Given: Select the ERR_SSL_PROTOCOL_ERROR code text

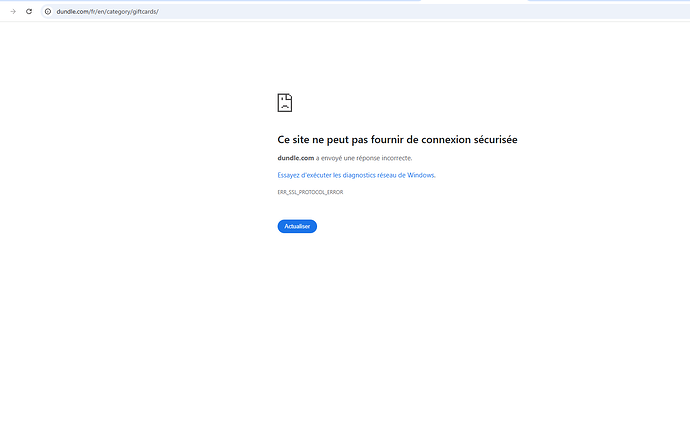Looking at the screenshot, I should pyautogui.click(x=310, y=192).
